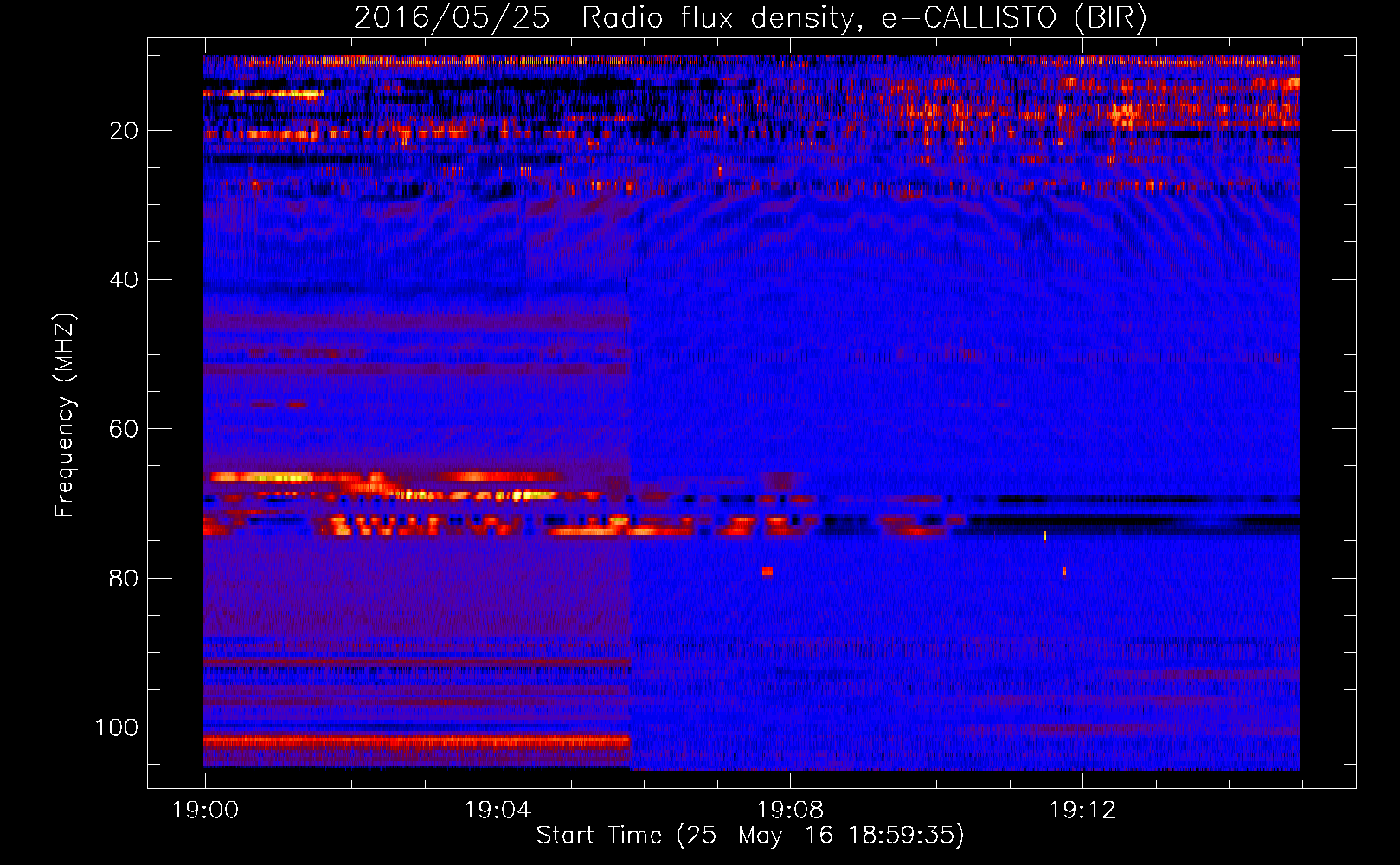Click the "Start Time (25-May-16 18:59:35)" axis label
Image resolution: width=1400 pixels, height=865 pixels.
coord(750,836)
